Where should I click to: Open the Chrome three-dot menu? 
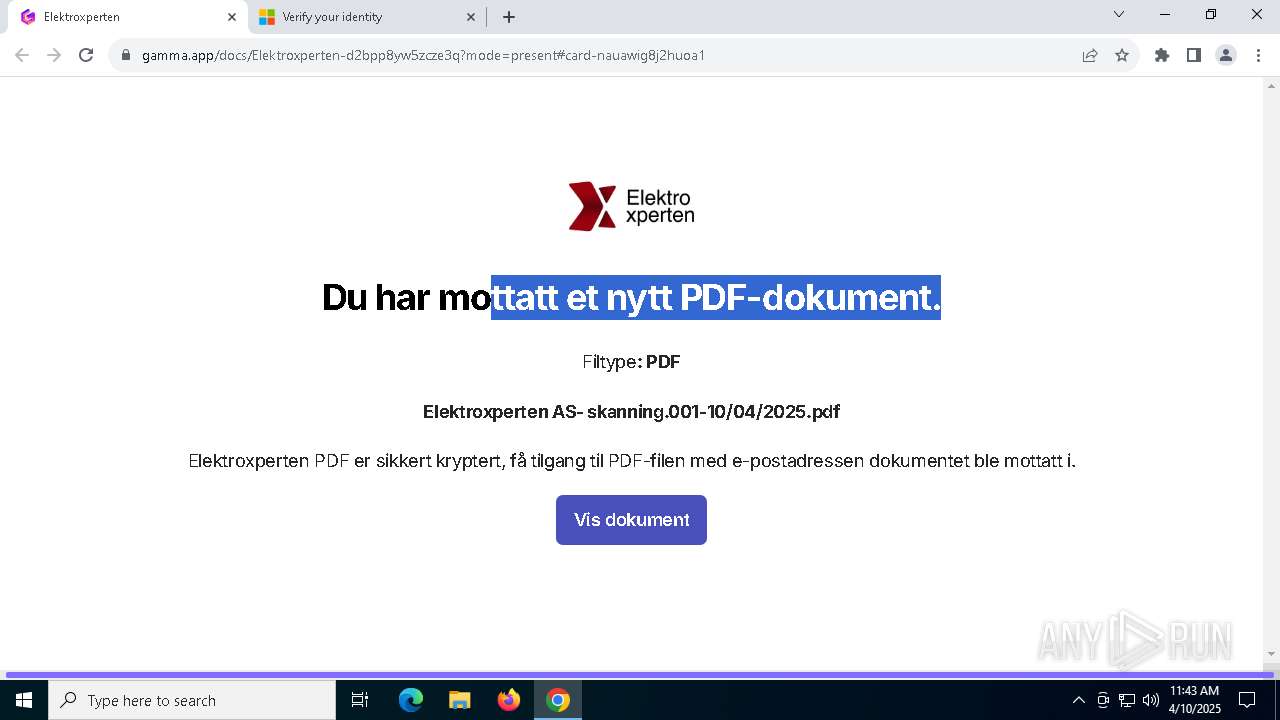[1258, 55]
